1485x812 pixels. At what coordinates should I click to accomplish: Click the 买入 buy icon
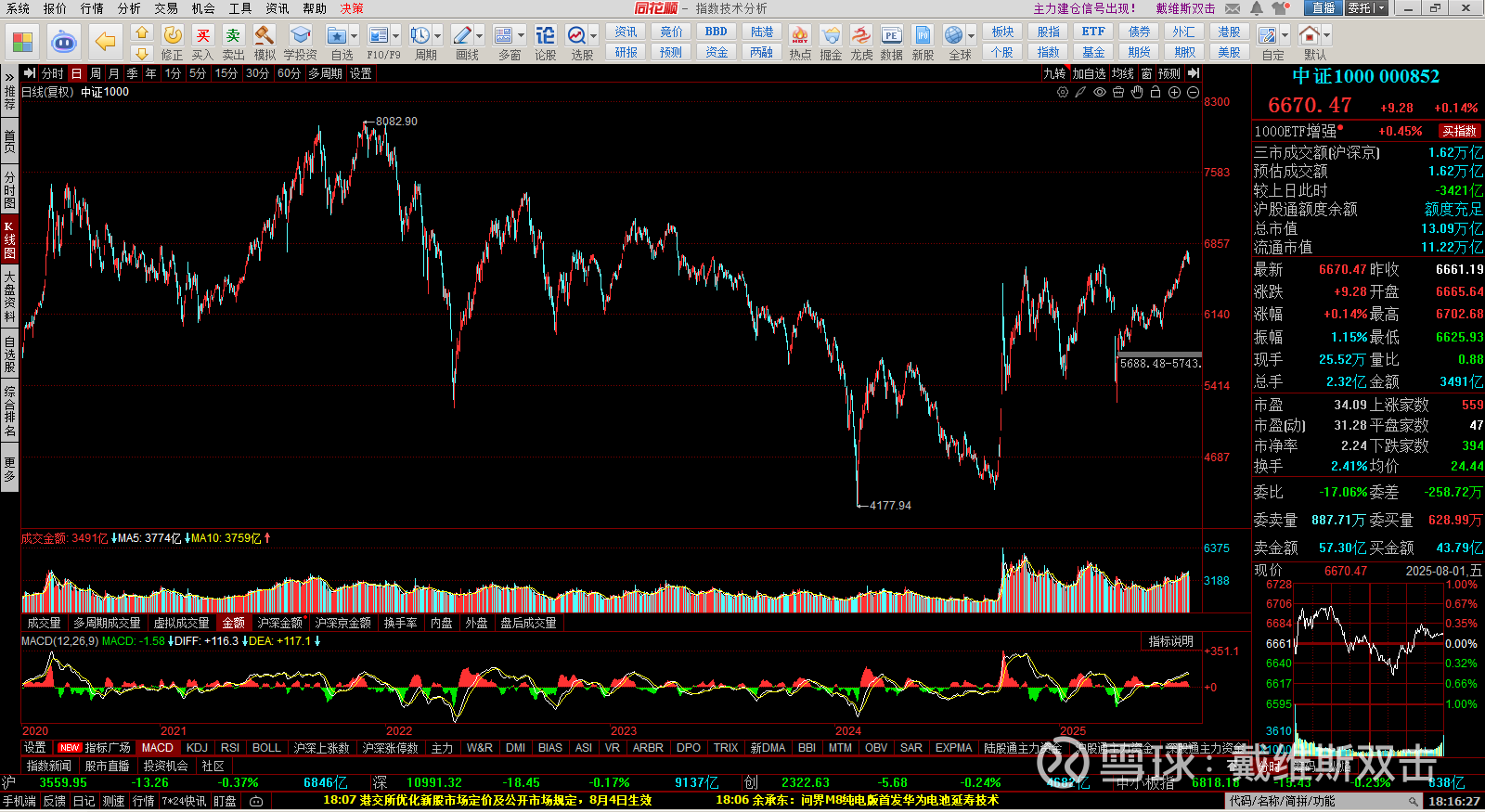click(202, 35)
